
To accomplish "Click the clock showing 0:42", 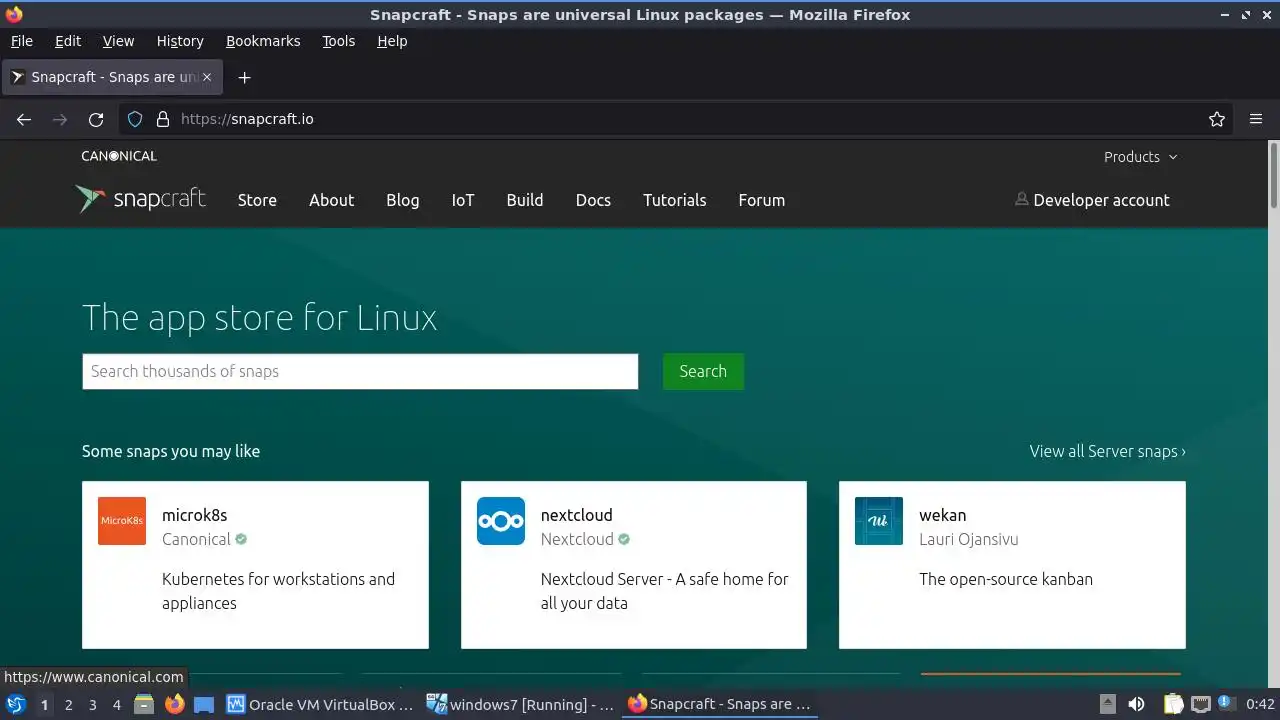I will 1260,704.
